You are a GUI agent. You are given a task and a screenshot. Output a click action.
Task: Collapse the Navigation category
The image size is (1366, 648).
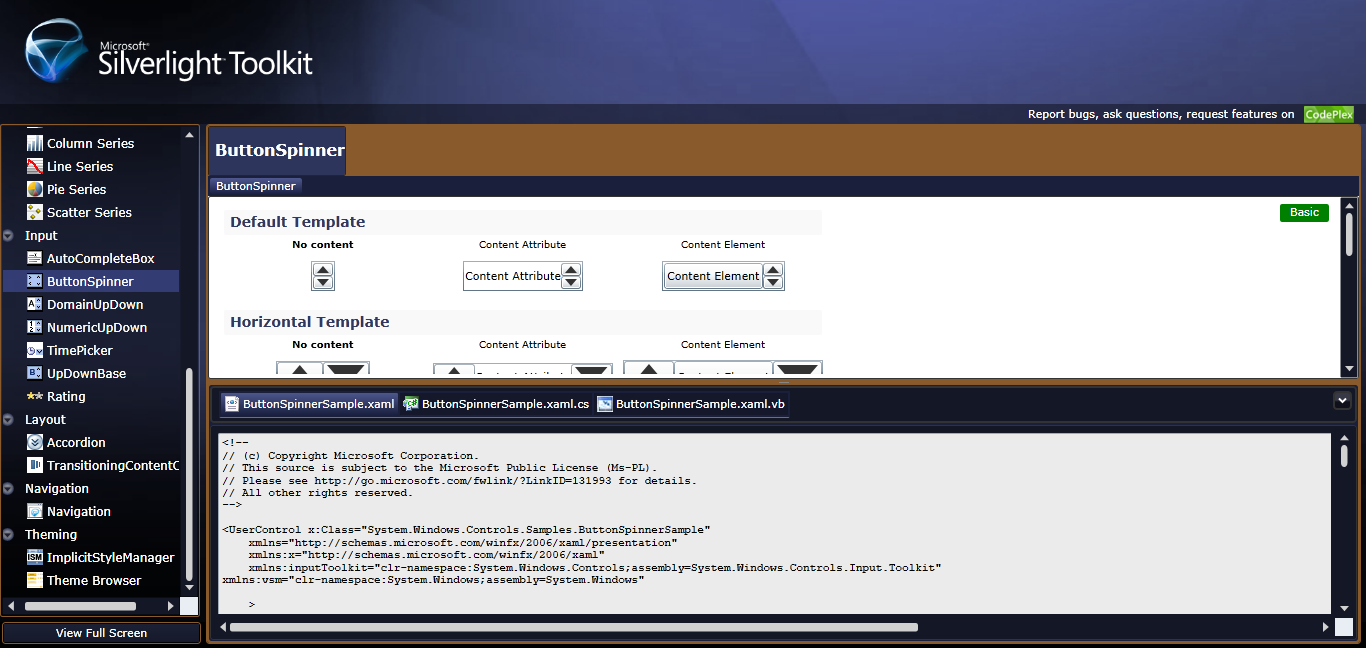[x=8, y=489]
